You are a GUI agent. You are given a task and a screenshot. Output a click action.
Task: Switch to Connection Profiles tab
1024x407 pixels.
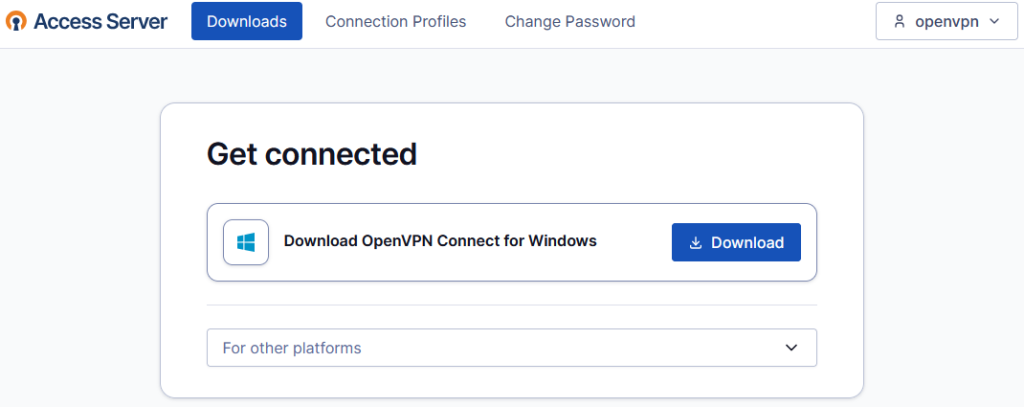click(396, 22)
